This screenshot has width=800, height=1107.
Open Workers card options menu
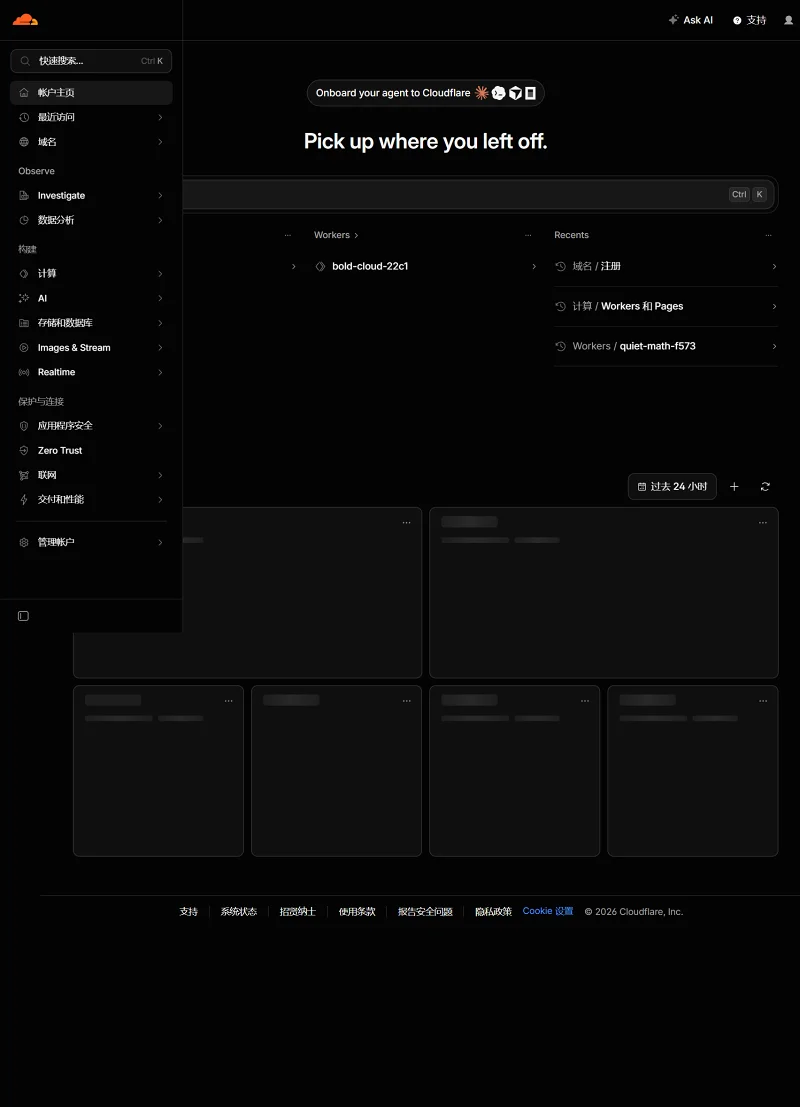click(528, 235)
